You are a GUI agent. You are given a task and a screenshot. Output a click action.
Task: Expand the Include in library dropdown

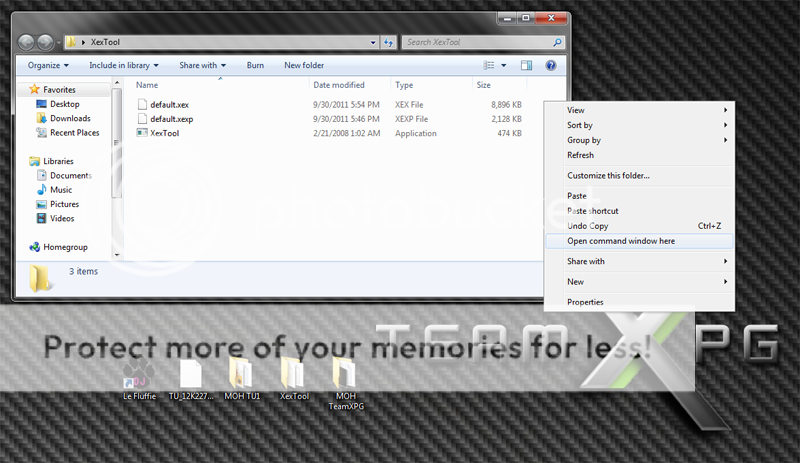click(124, 66)
